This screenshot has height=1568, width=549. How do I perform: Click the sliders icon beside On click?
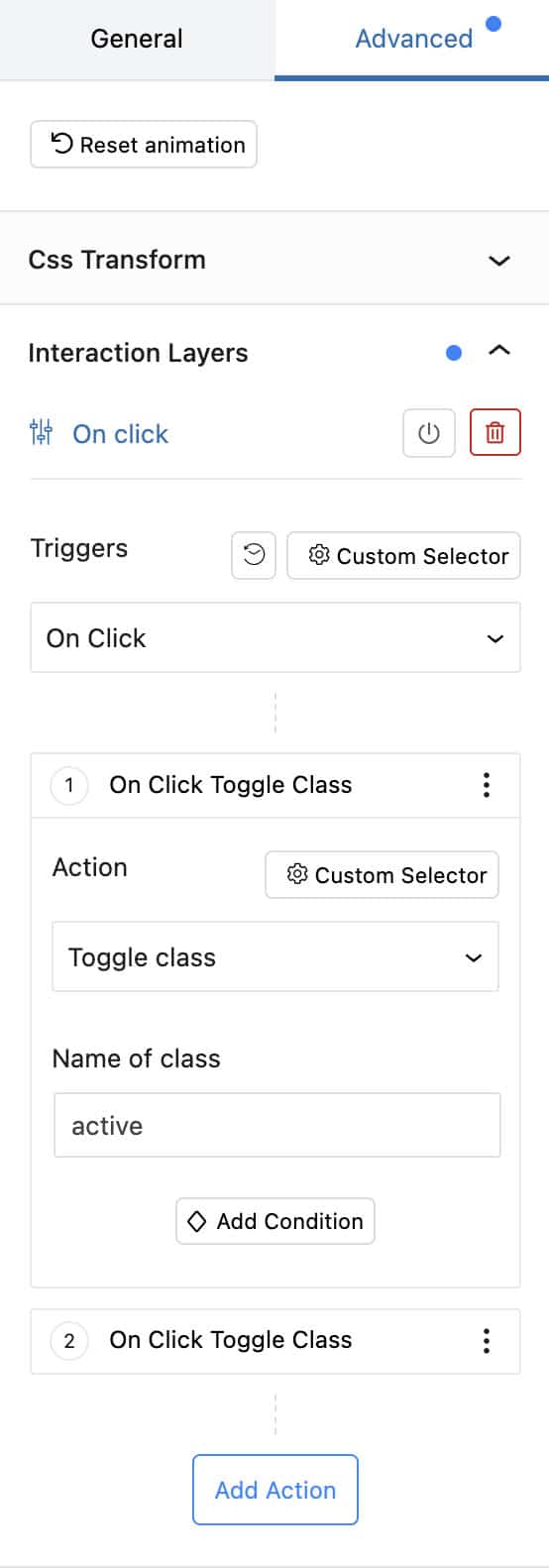(42, 432)
